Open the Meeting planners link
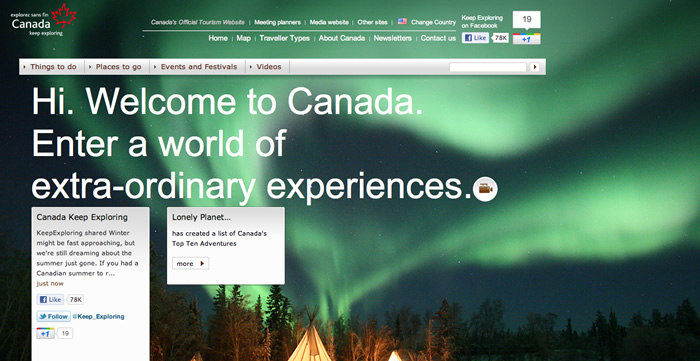The width and height of the screenshot is (700, 361). coord(277,22)
